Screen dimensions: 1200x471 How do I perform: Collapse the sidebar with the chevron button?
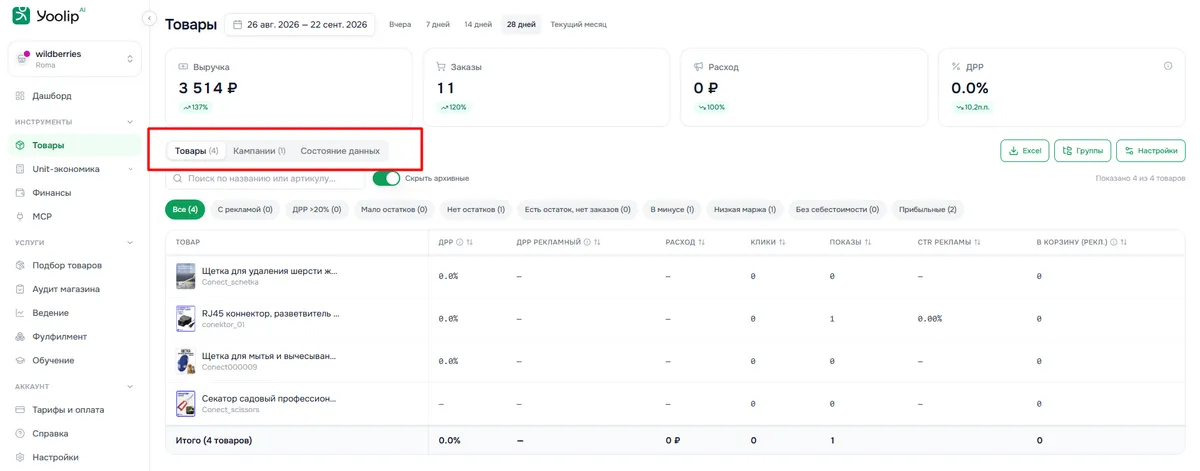149,18
